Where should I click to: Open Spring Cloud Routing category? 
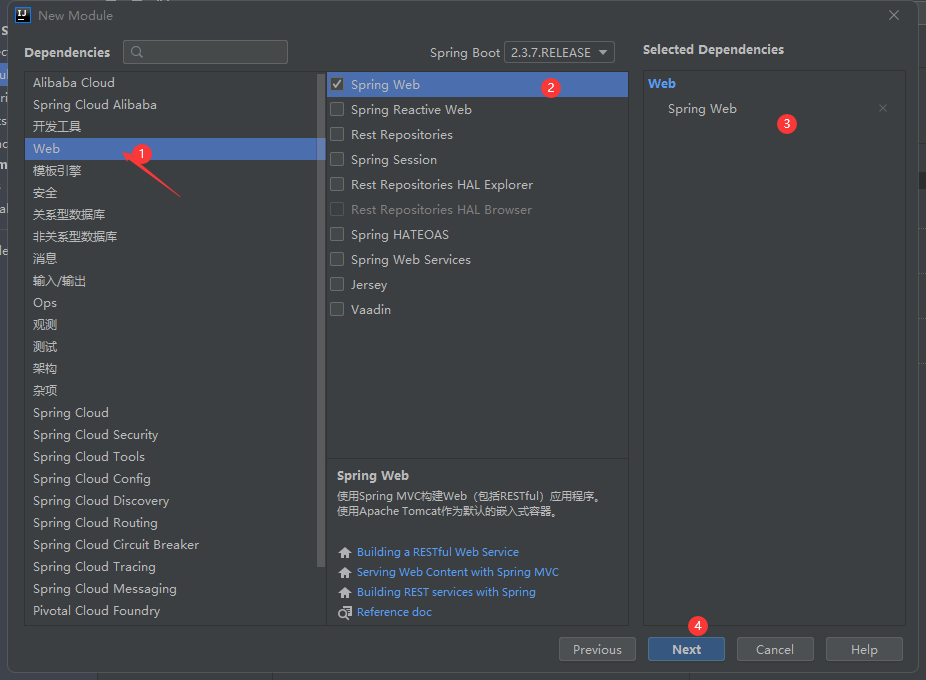click(171, 523)
